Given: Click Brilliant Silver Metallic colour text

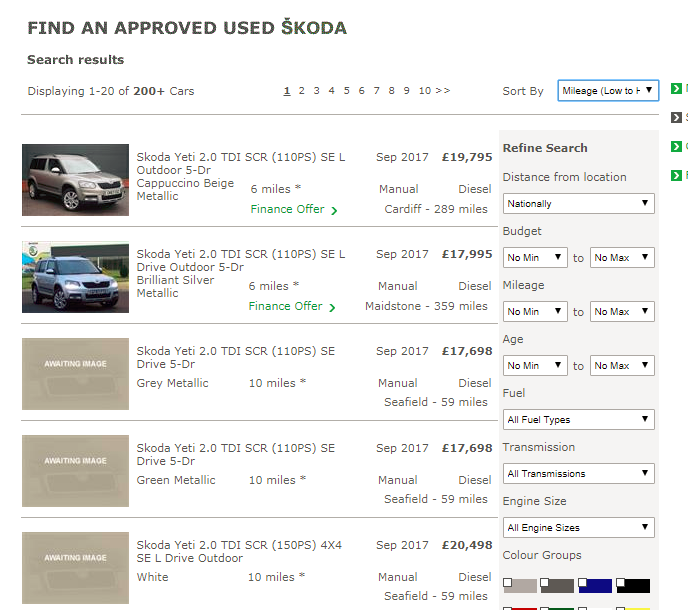Looking at the screenshot, I should point(176,287).
